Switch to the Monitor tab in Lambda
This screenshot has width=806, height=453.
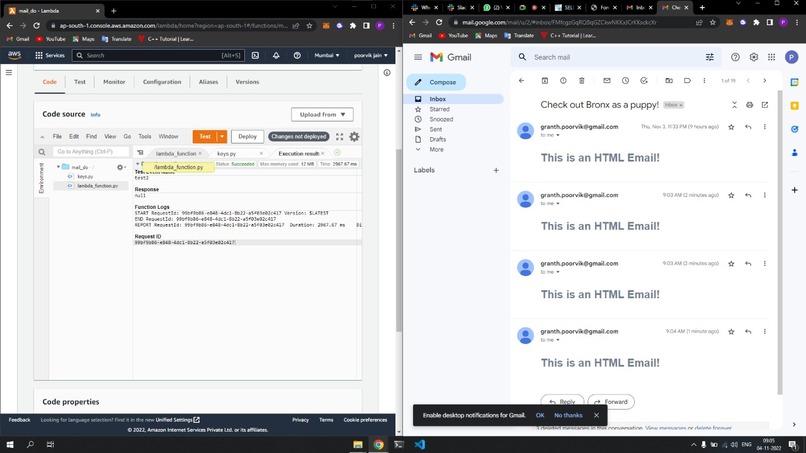click(x=114, y=82)
